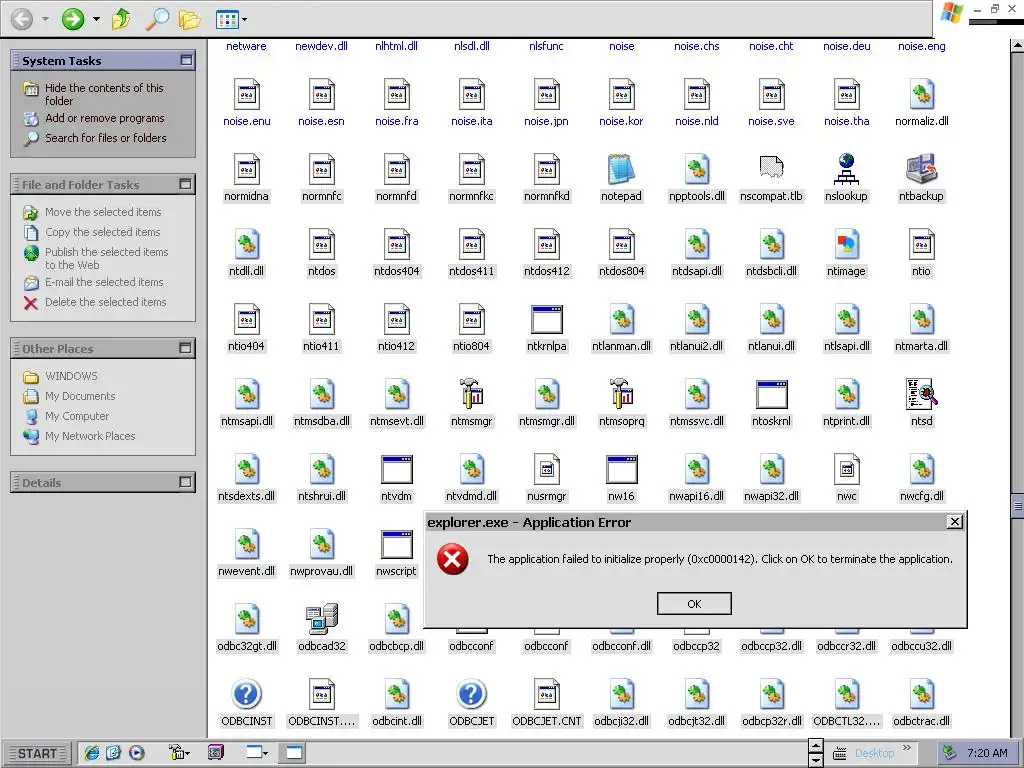The height and width of the screenshot is (768, 1024).
Task: Open Add or remove programs link
Action: (104, 118)
